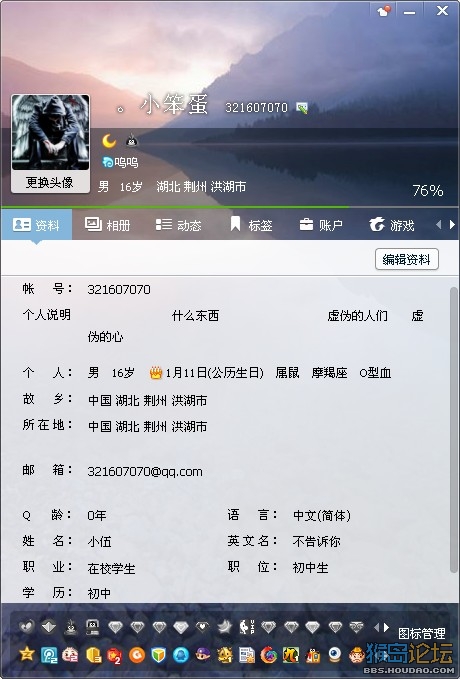Click the orange circular G icon
Viewport: 460px width, 679px height.
137,655
